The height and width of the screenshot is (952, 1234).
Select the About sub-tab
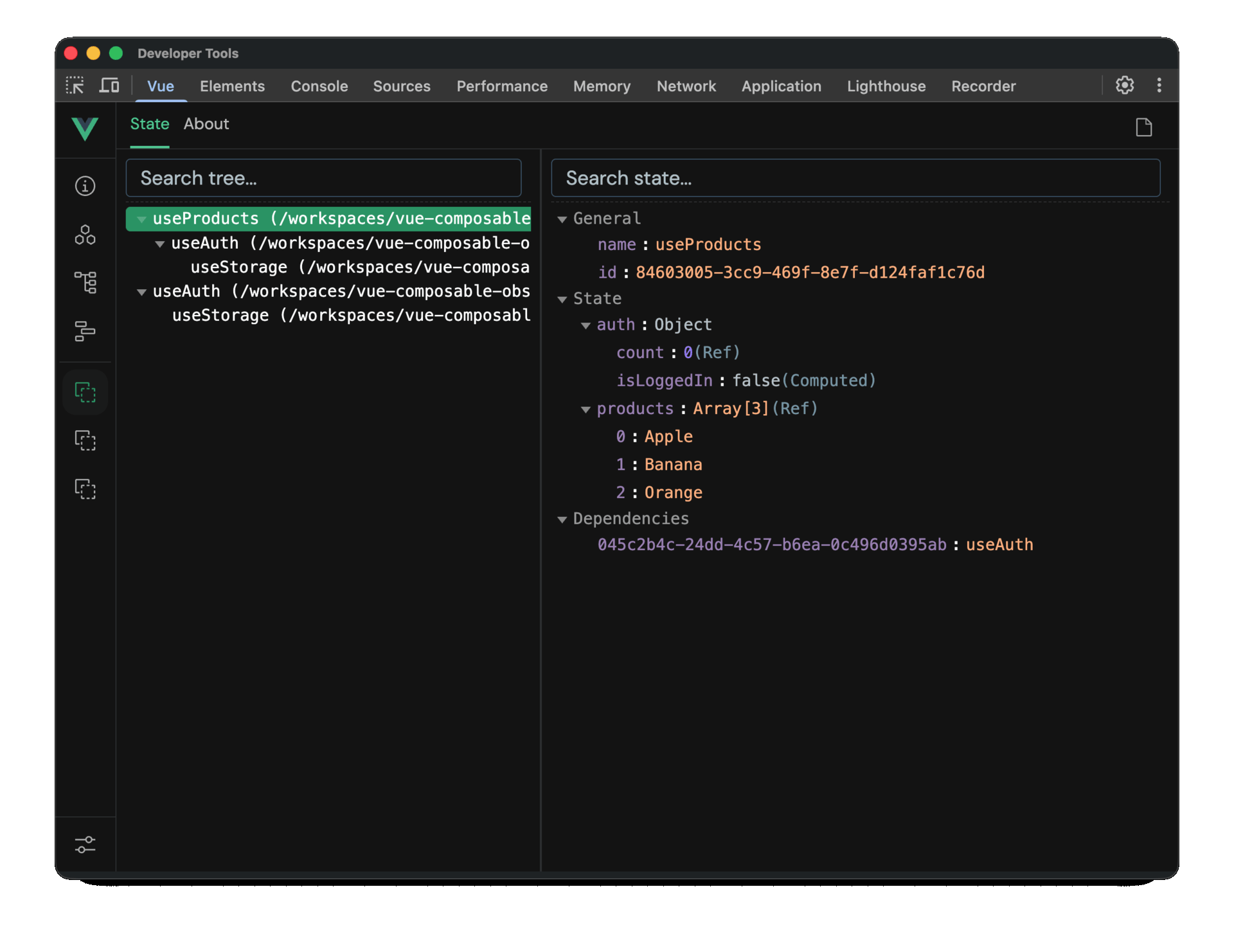(206, 124)
